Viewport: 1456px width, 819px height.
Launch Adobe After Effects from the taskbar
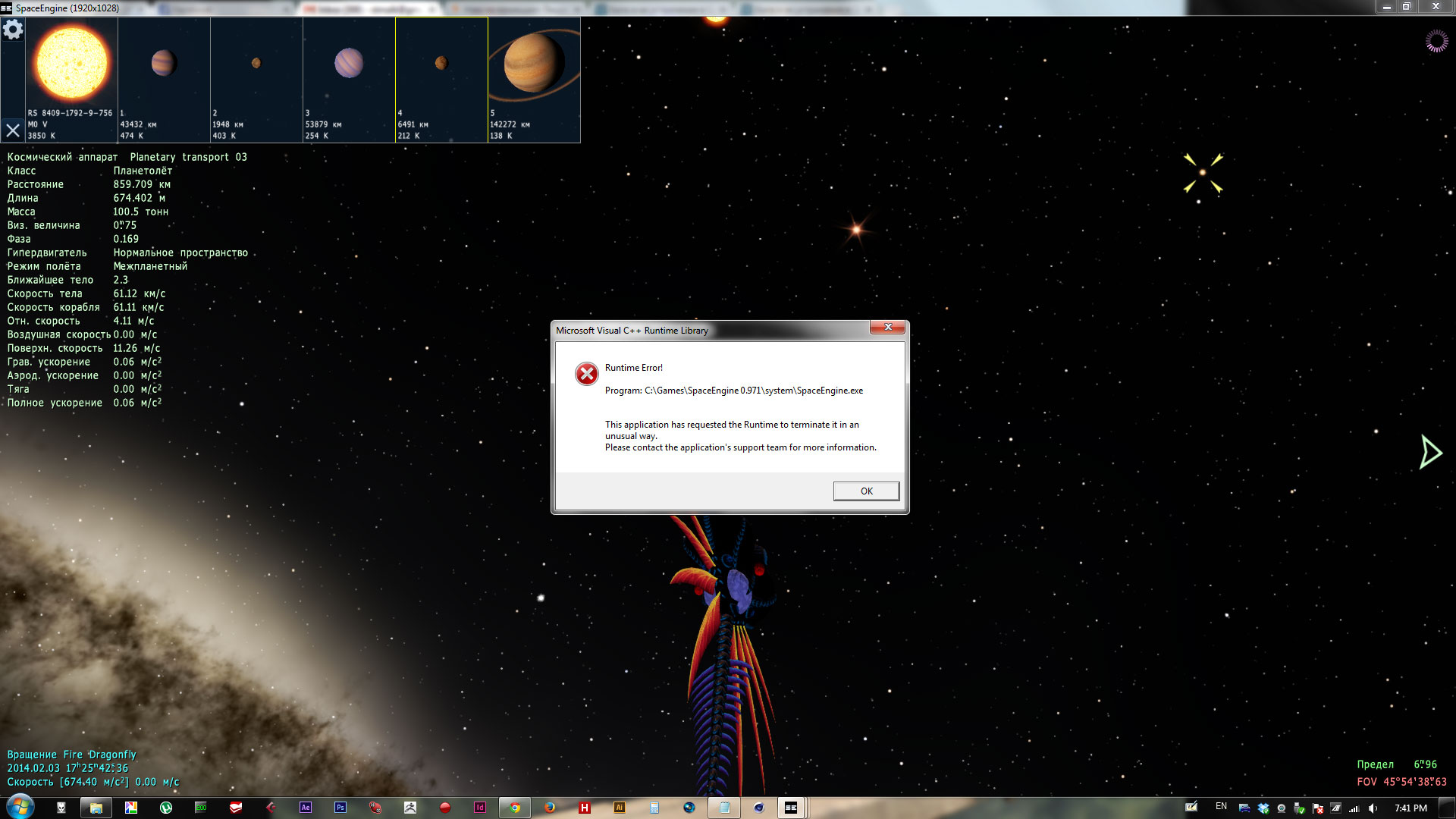(306, 808)
